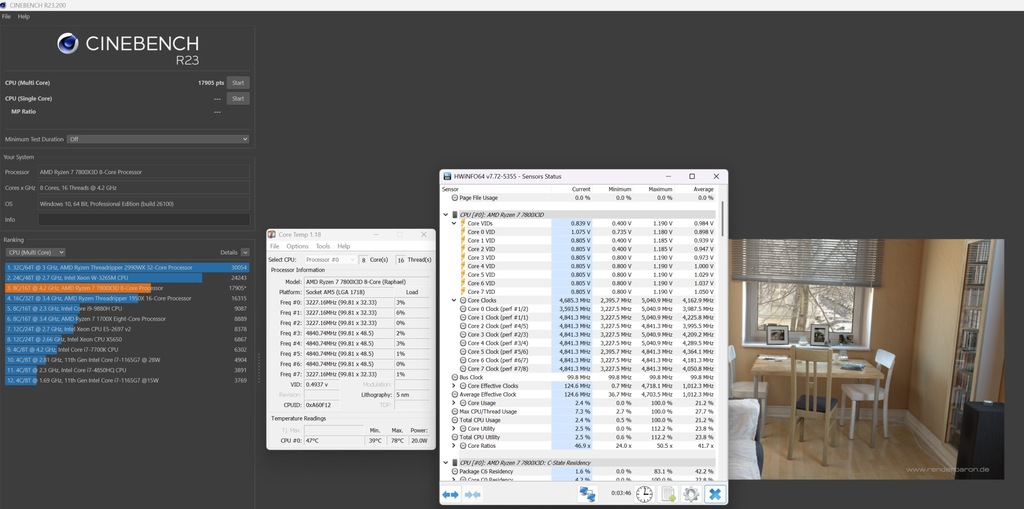The width and height of the screenshot is (1024, 509).
Task: Close sensors with the blue X toolbar icon
Action: (x=715, y=494)
